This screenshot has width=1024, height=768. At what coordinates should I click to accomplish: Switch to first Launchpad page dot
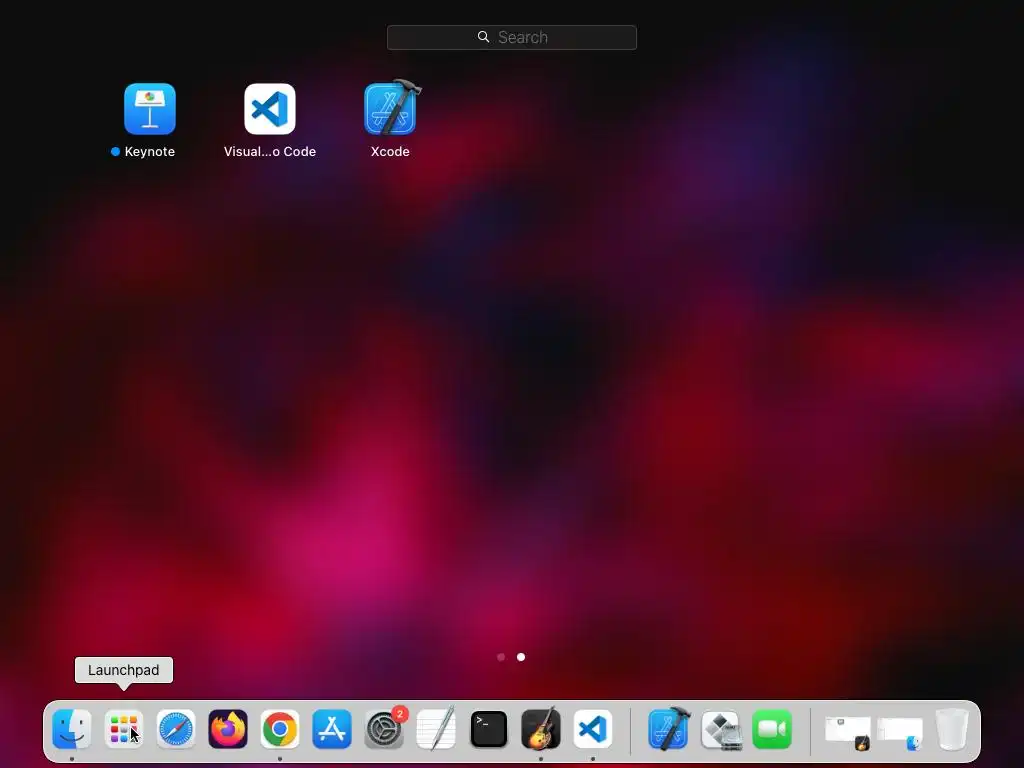(x=501, y=657)
